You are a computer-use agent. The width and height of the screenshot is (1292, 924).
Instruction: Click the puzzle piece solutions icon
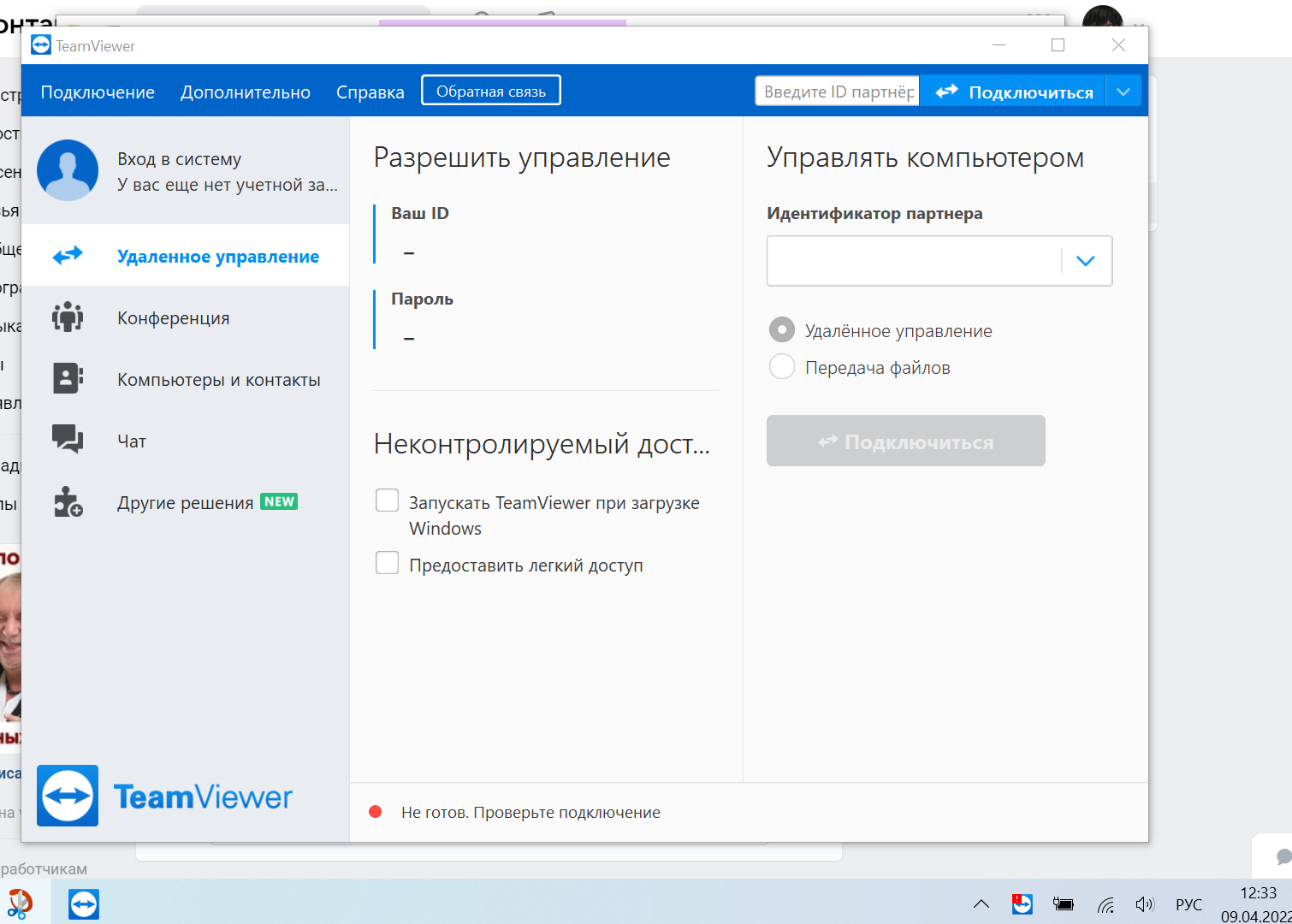click(68, 502)
